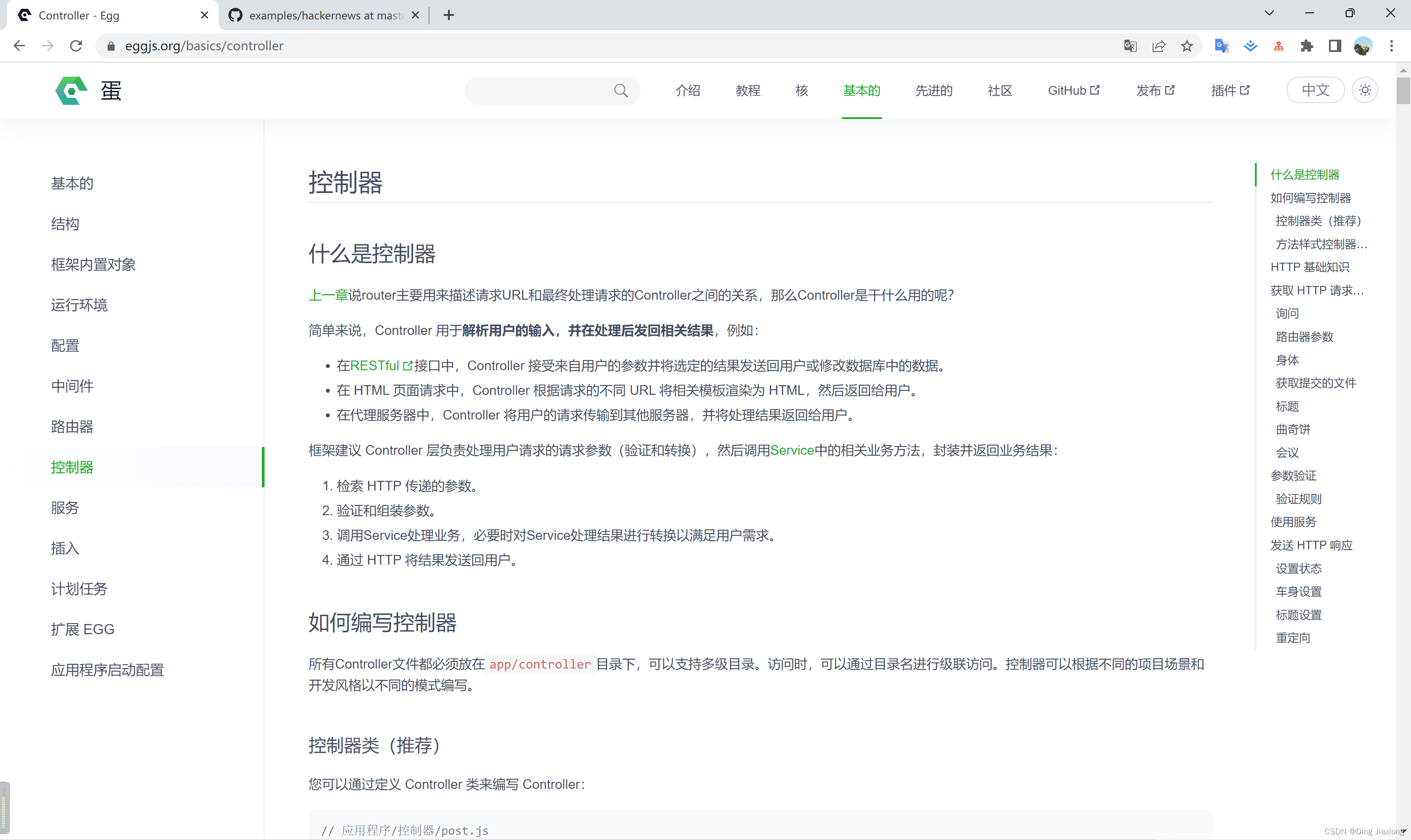The width and height of the screenshot is (1411, 840).
Task: Open 框架内置对象 in the sidebar
Action: pyautogui.click(x=93, y=264)
